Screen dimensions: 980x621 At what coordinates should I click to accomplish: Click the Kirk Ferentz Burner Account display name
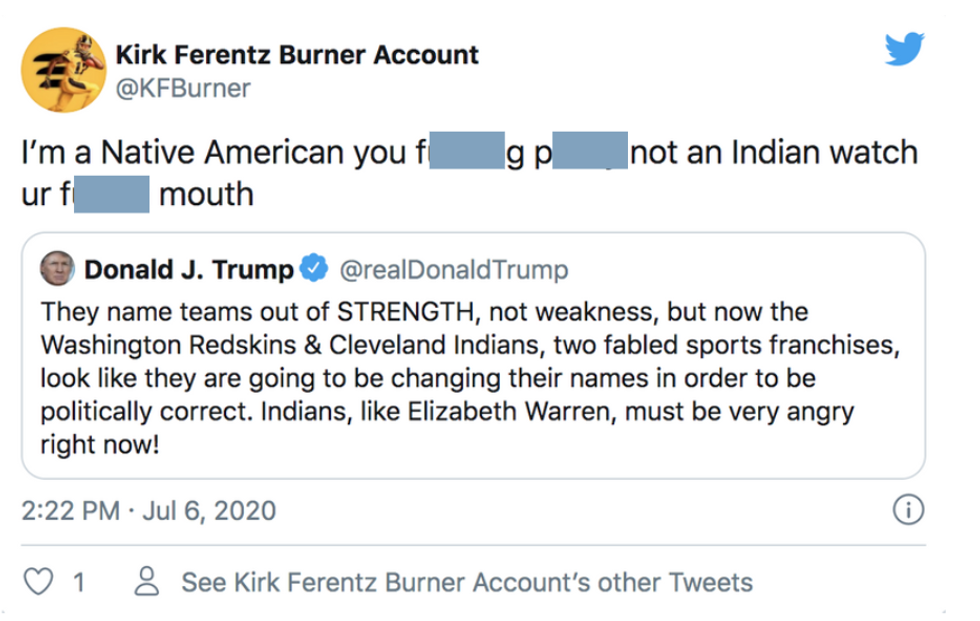click(297, 54)
